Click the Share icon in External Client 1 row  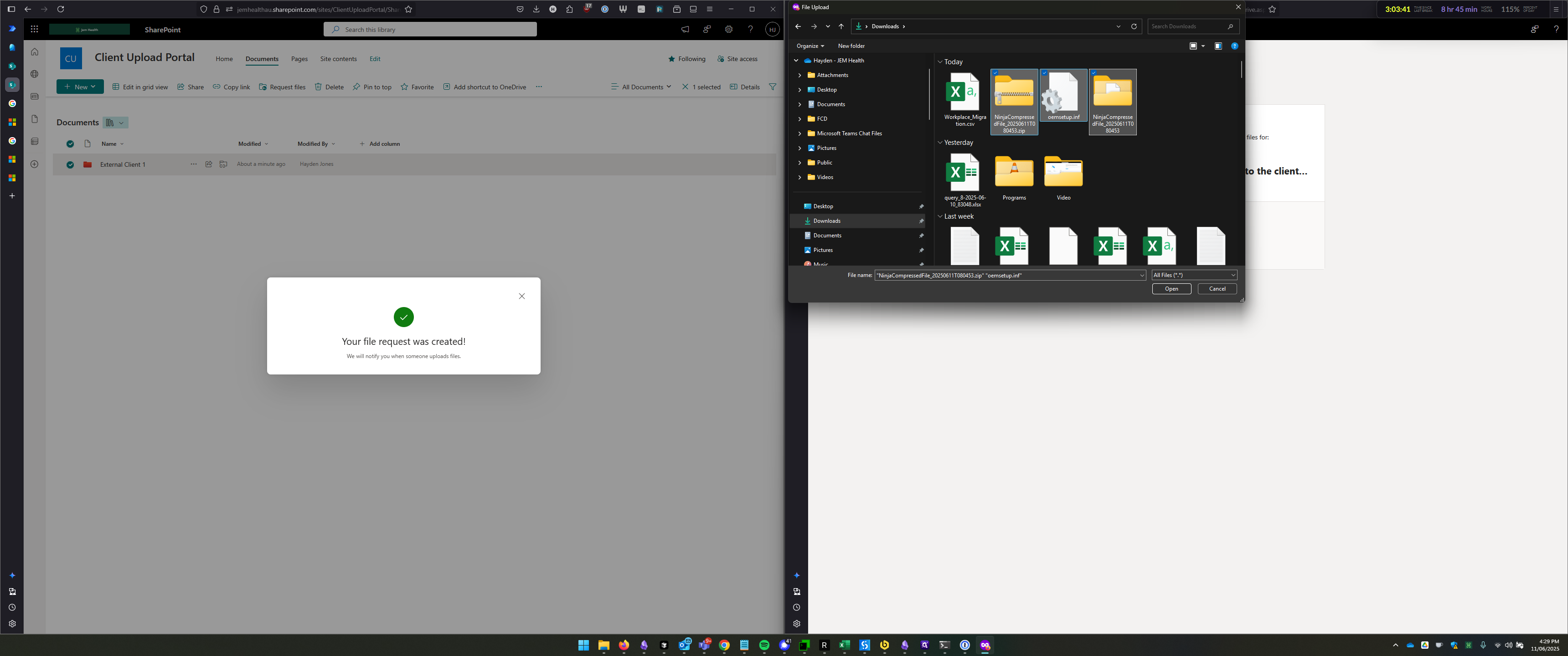tap(209, 164)
